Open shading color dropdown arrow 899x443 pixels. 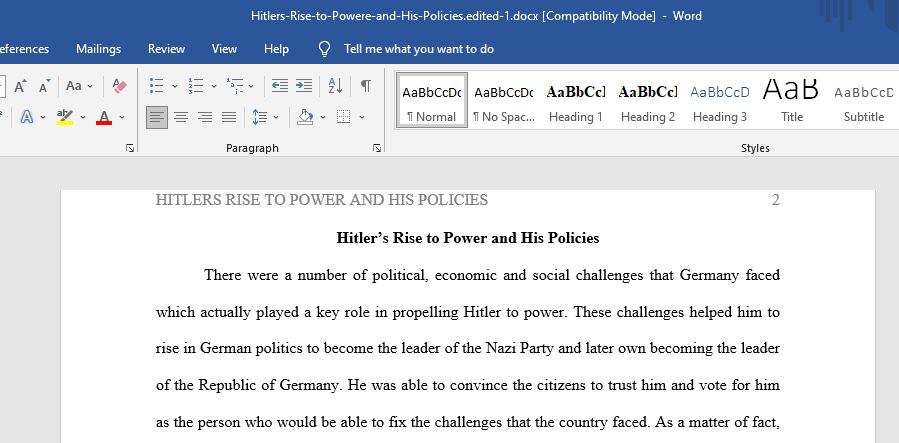coord(323,117)
